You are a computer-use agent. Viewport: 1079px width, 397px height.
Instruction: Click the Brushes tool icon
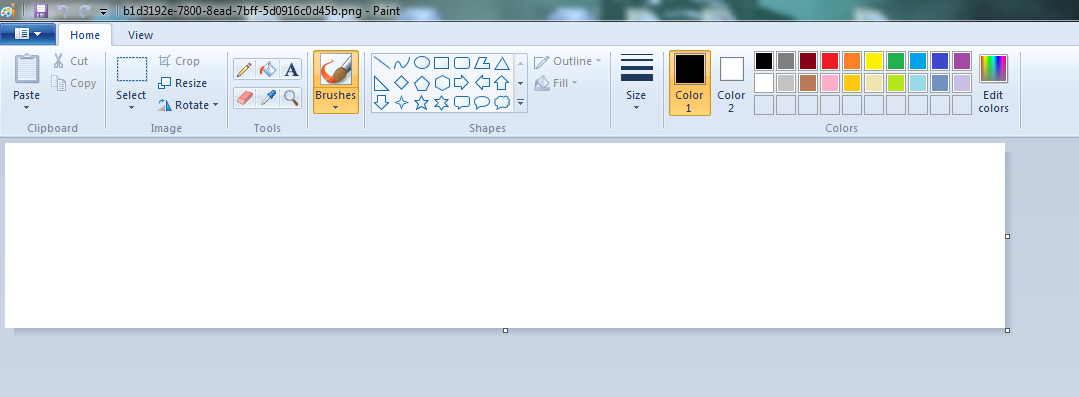click(x=336, y=70)
